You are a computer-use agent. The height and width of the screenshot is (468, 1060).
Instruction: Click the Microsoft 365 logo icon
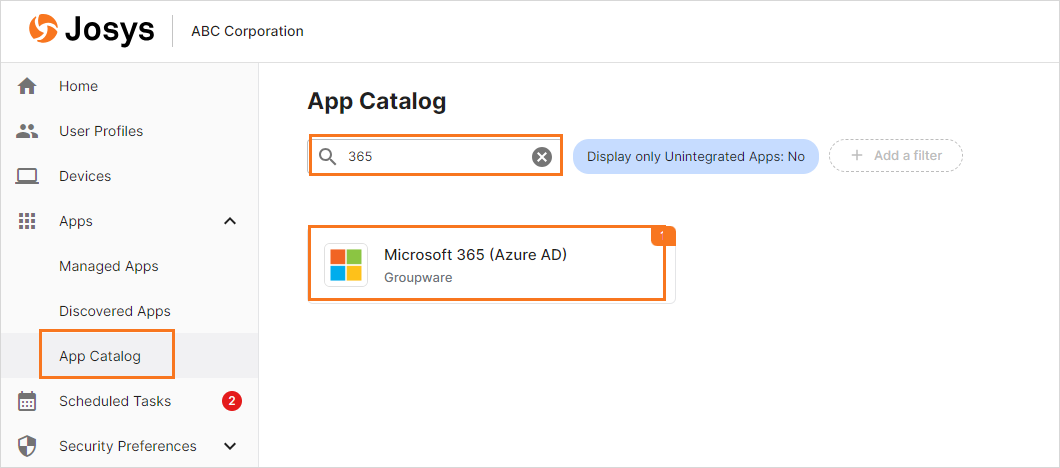pos(346,265)
